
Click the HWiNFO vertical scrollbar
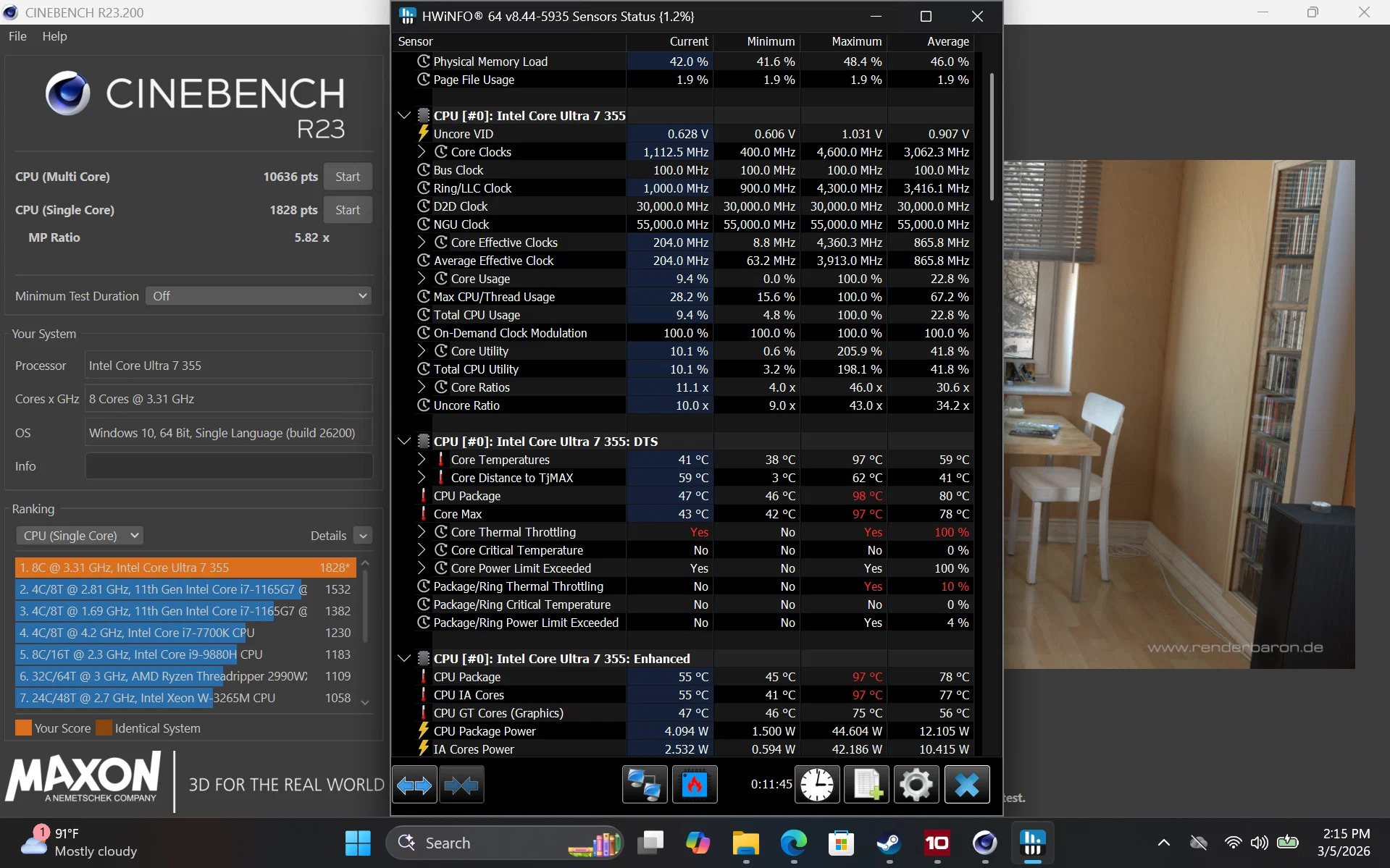991,138
